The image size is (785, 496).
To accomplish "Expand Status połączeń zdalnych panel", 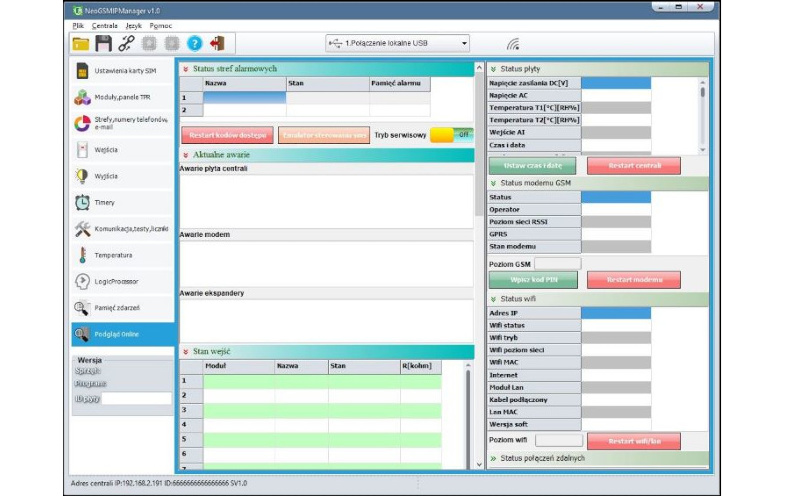I will (x=493, y=458).
